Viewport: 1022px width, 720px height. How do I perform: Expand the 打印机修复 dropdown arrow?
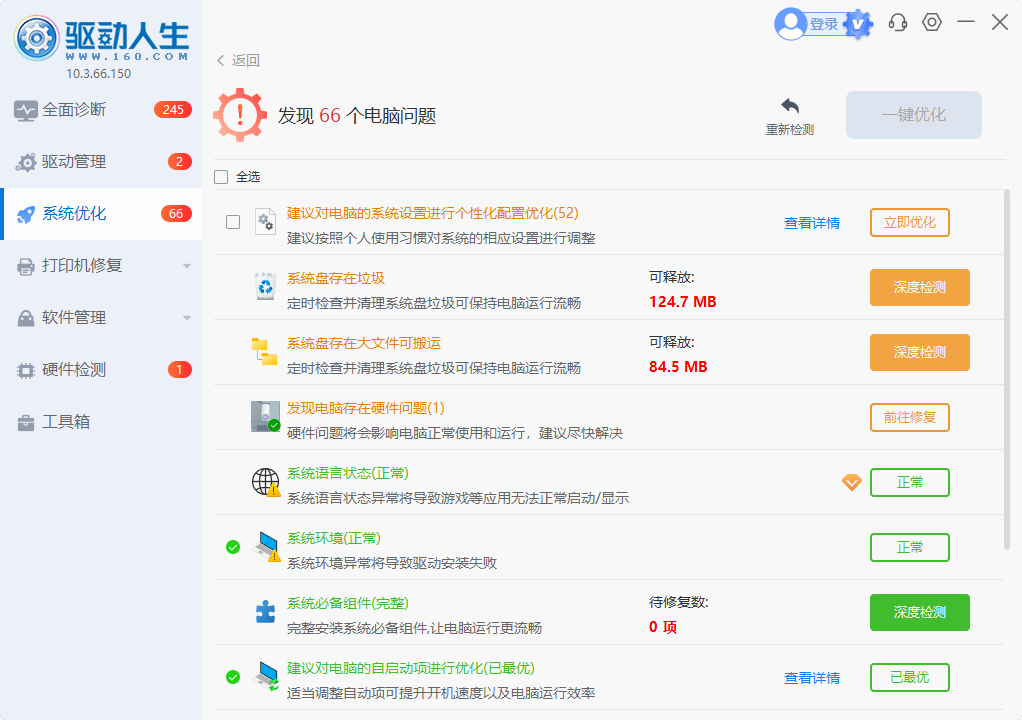click(187, 266)
